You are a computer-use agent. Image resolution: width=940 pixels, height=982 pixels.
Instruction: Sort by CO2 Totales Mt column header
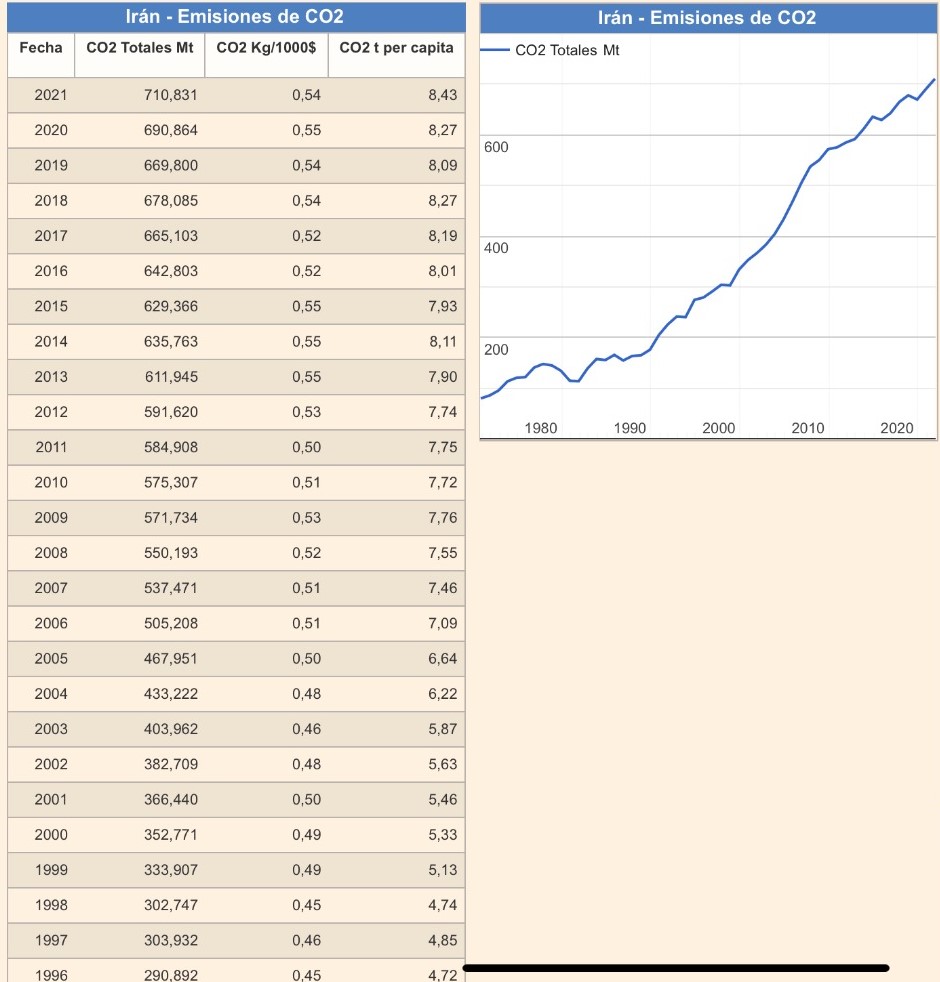[140, 48]
